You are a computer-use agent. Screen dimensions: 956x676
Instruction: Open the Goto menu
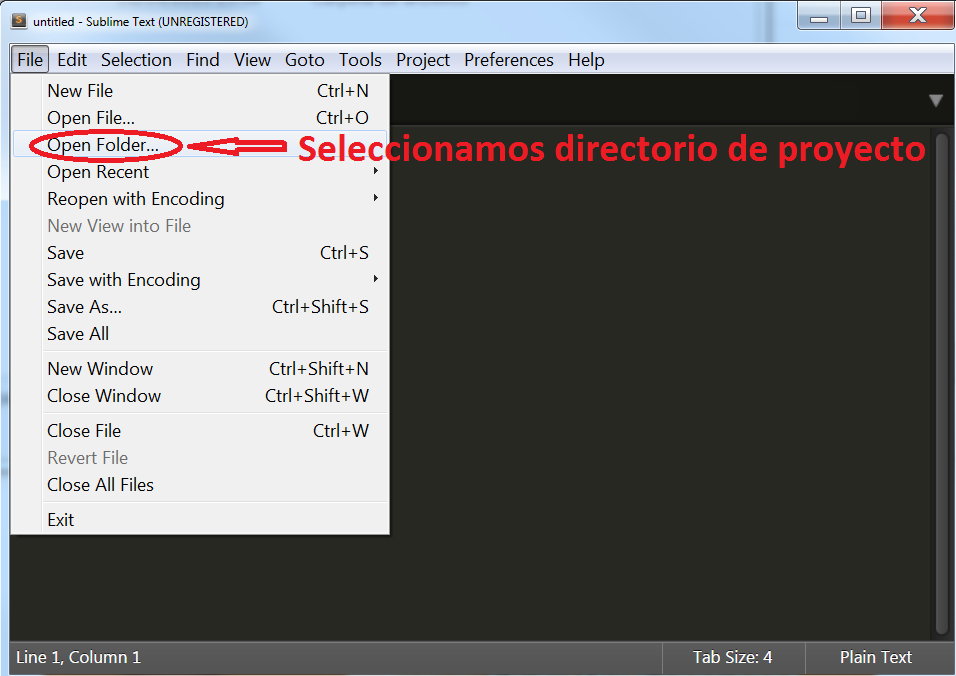click(x=305, y=60)
